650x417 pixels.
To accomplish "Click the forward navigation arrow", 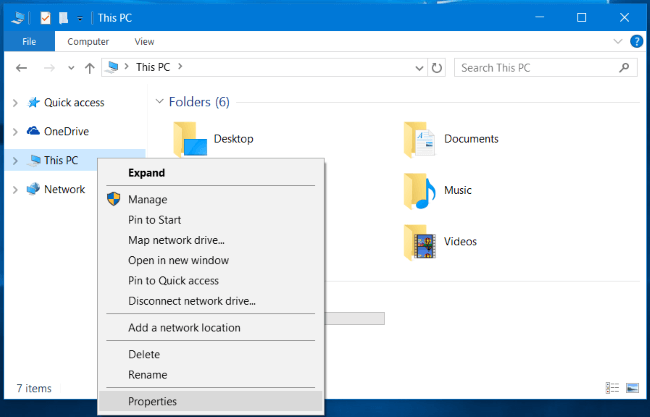I will point(49,68).
